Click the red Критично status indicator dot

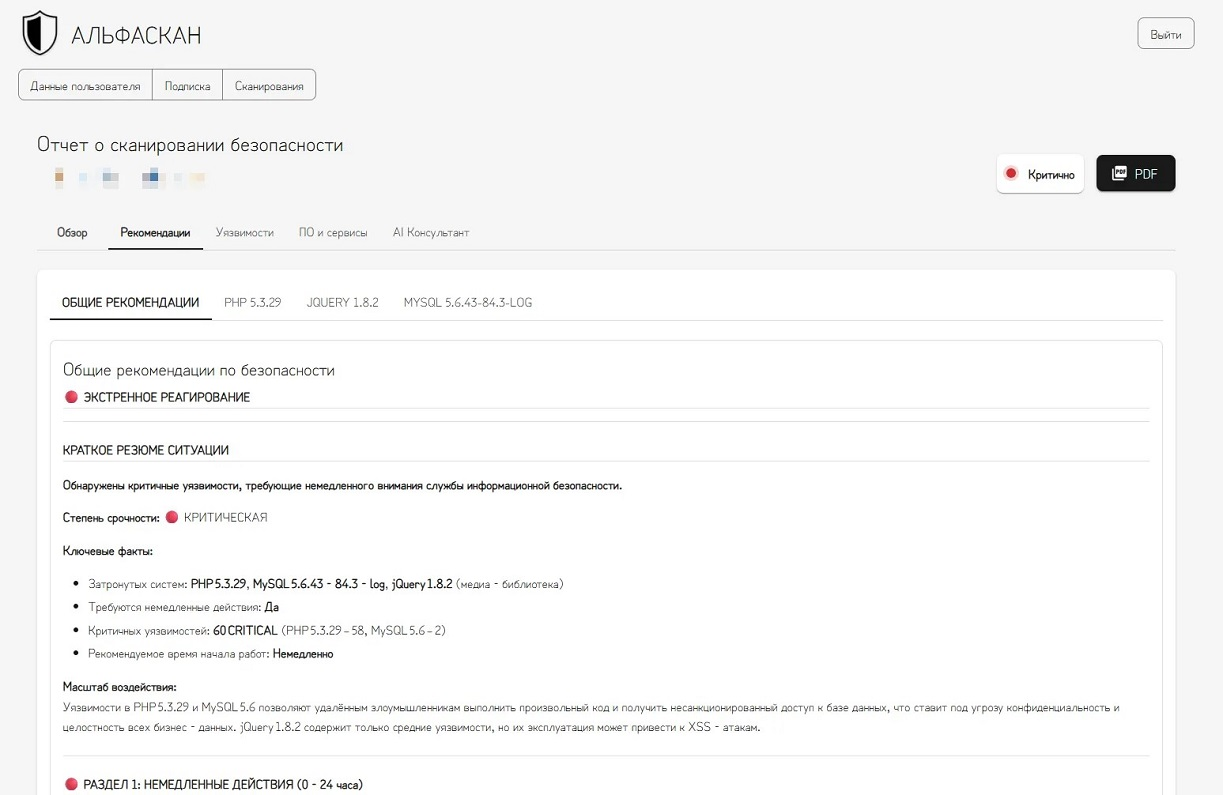1011,174
